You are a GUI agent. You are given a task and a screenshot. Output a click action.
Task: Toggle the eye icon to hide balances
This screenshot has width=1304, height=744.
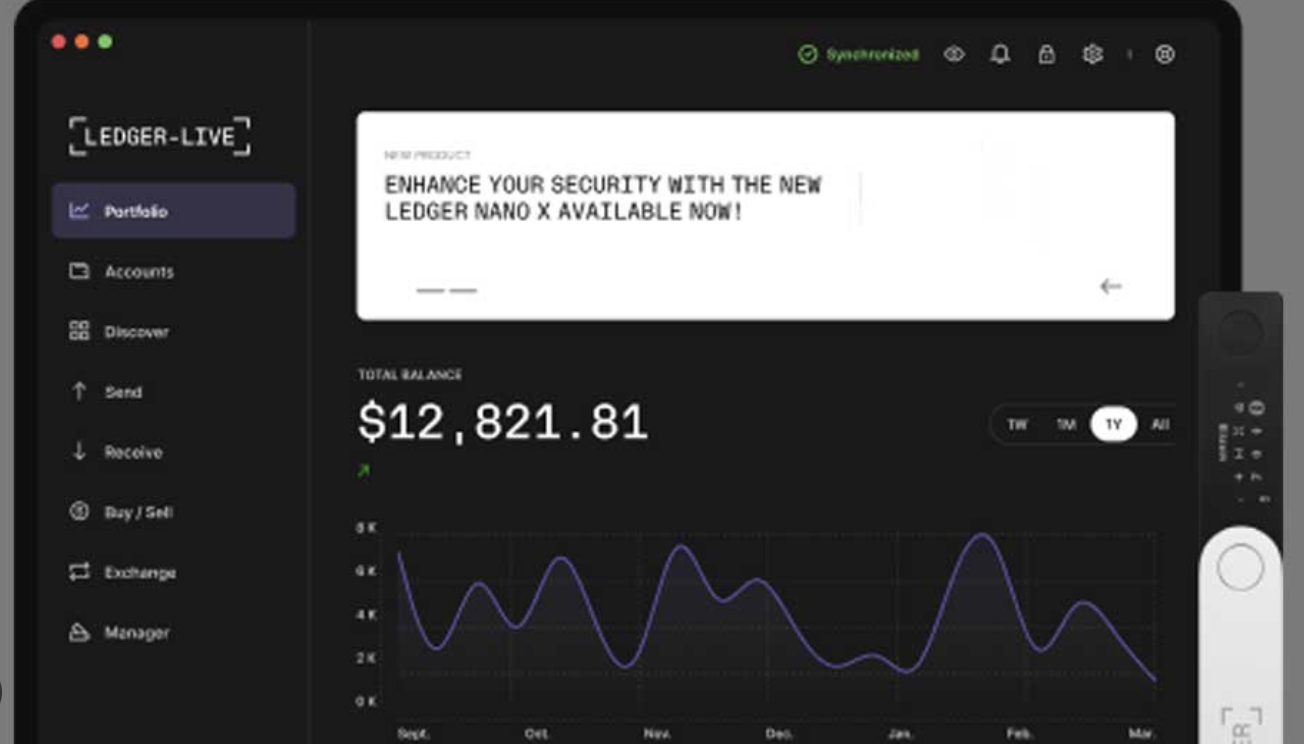954,54
